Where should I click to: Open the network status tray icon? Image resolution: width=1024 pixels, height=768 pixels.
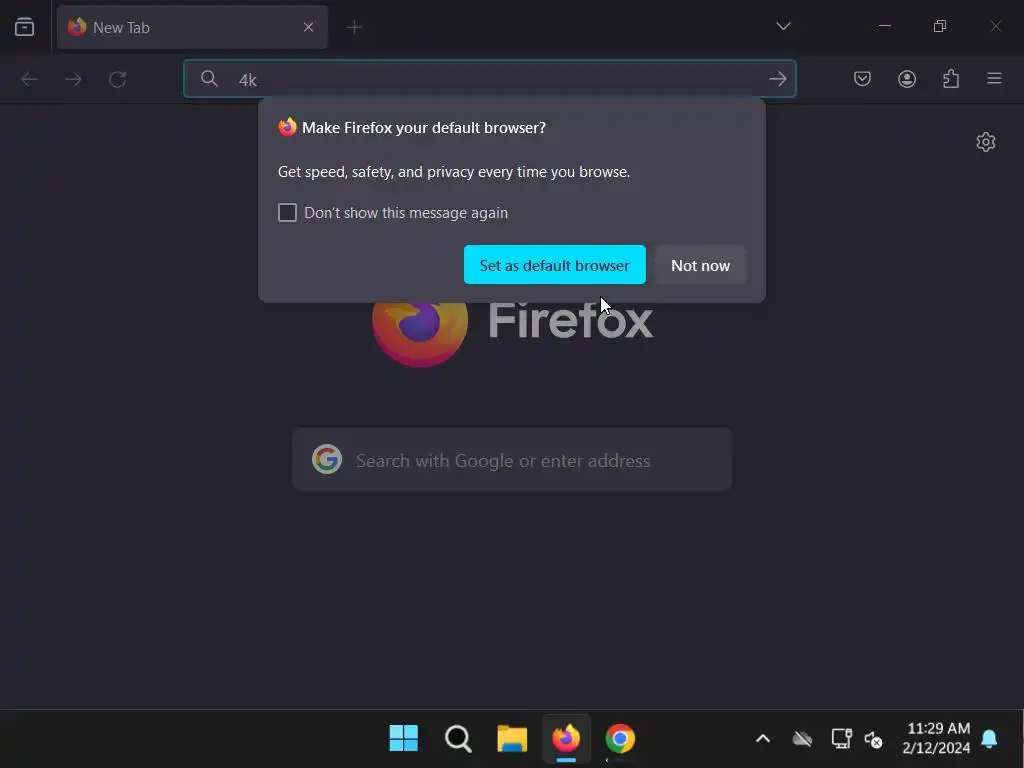pos(841,739)
